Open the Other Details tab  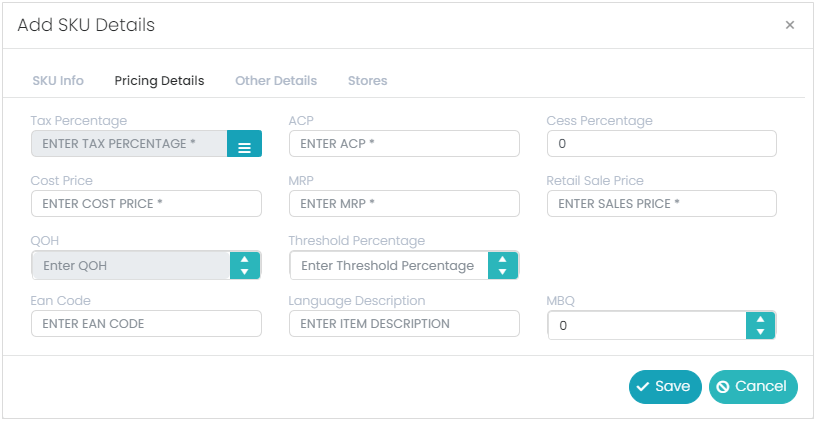(276, 81)
